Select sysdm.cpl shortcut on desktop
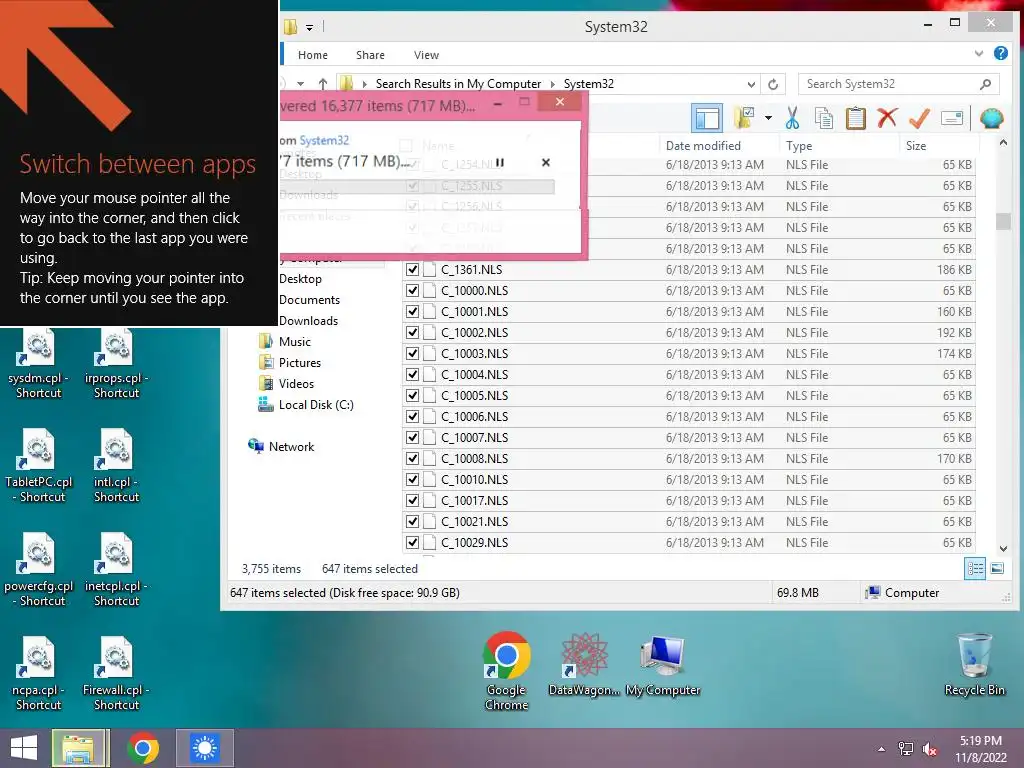The width and height of the screenshot is (1024, 768). [39, 363]
